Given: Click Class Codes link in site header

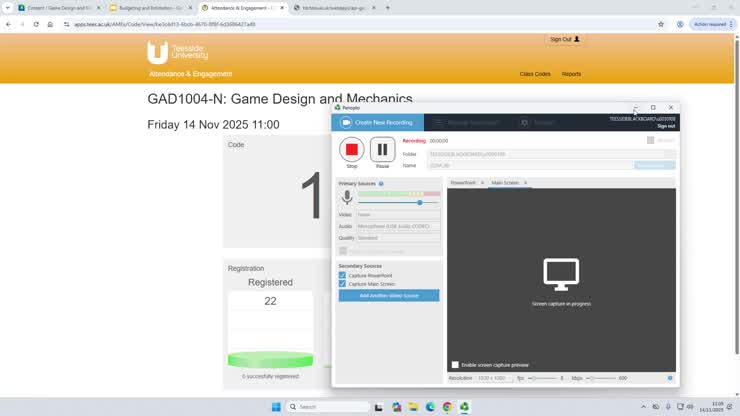Looking at the screenshot, I should (535, 74).
